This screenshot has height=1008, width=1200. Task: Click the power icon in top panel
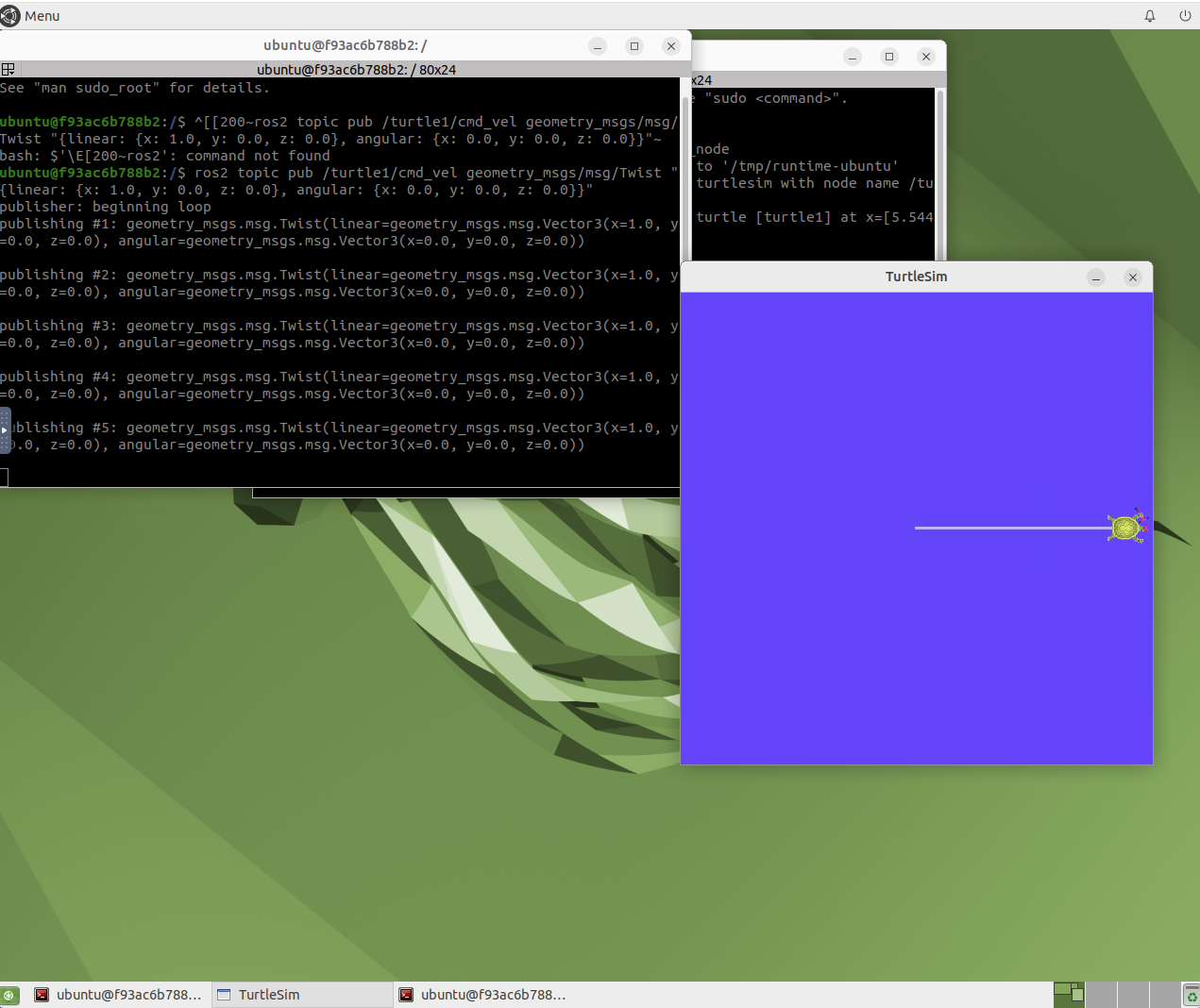click(1185, 15)
